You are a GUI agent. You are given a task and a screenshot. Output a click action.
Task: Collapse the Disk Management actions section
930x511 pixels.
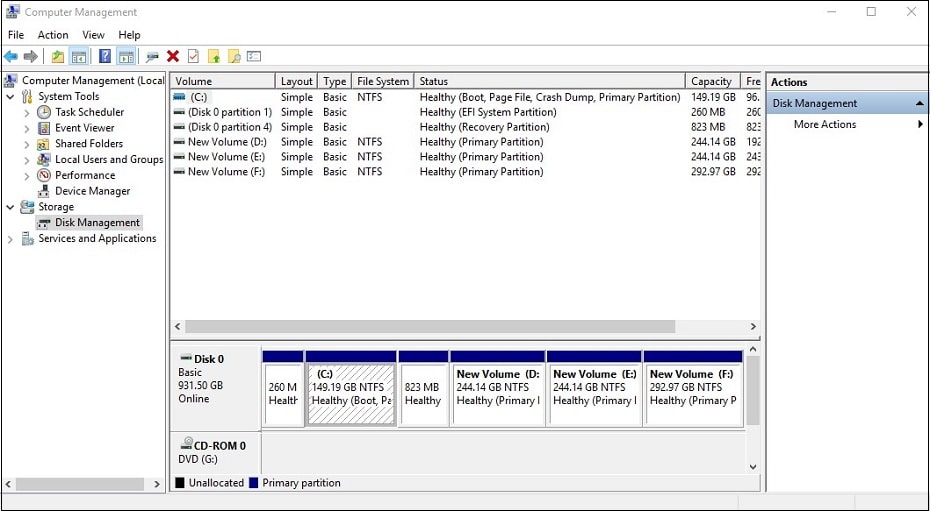pos(919,103)
